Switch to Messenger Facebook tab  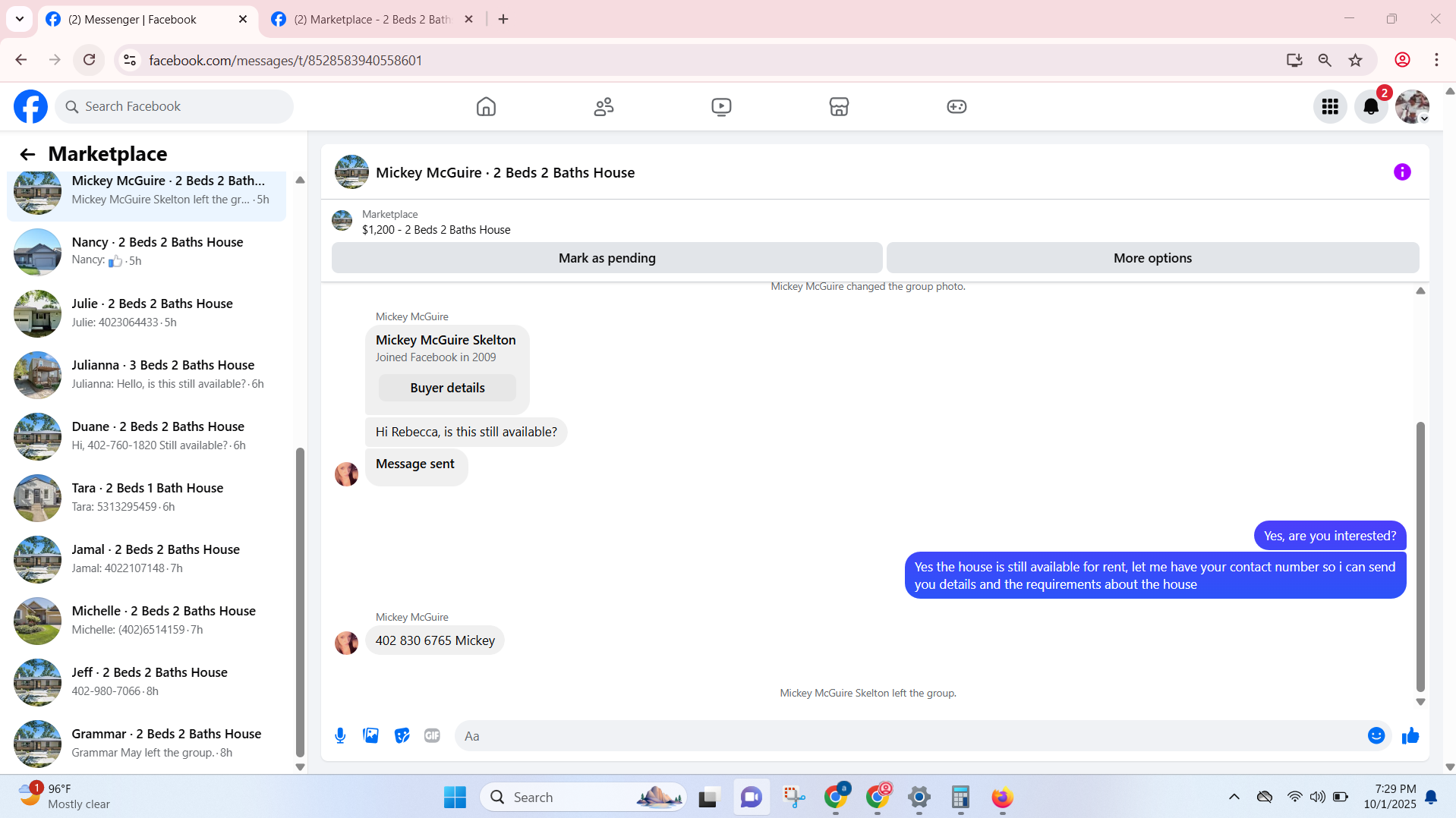(147, 20)
